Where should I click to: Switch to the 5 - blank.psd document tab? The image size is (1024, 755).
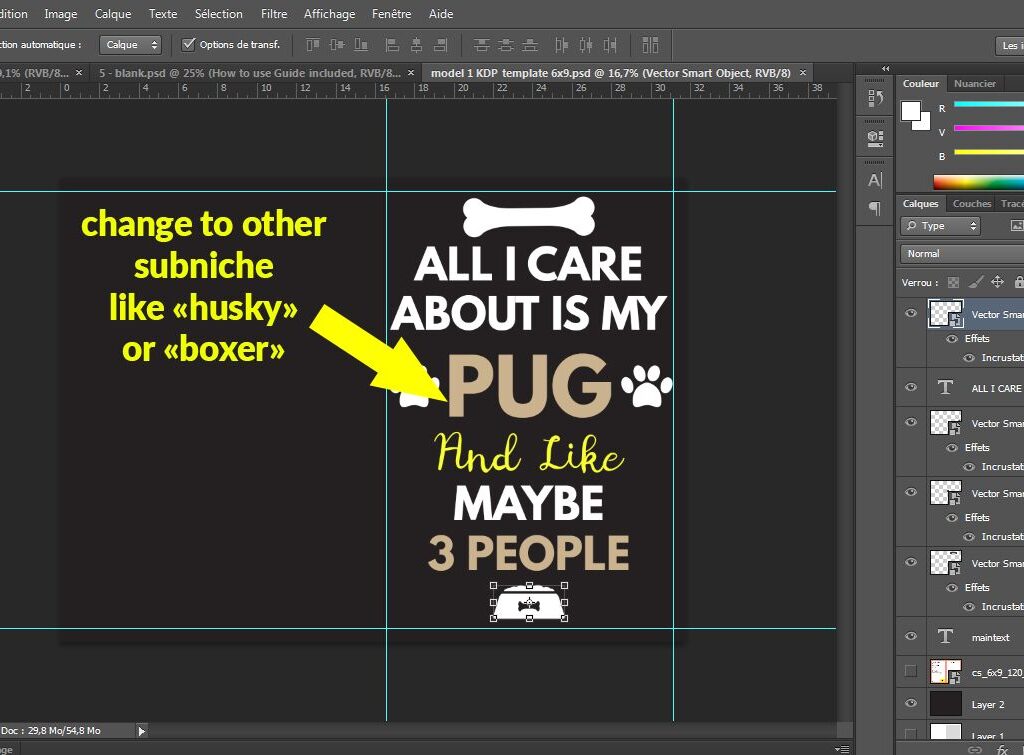(250, 73)
